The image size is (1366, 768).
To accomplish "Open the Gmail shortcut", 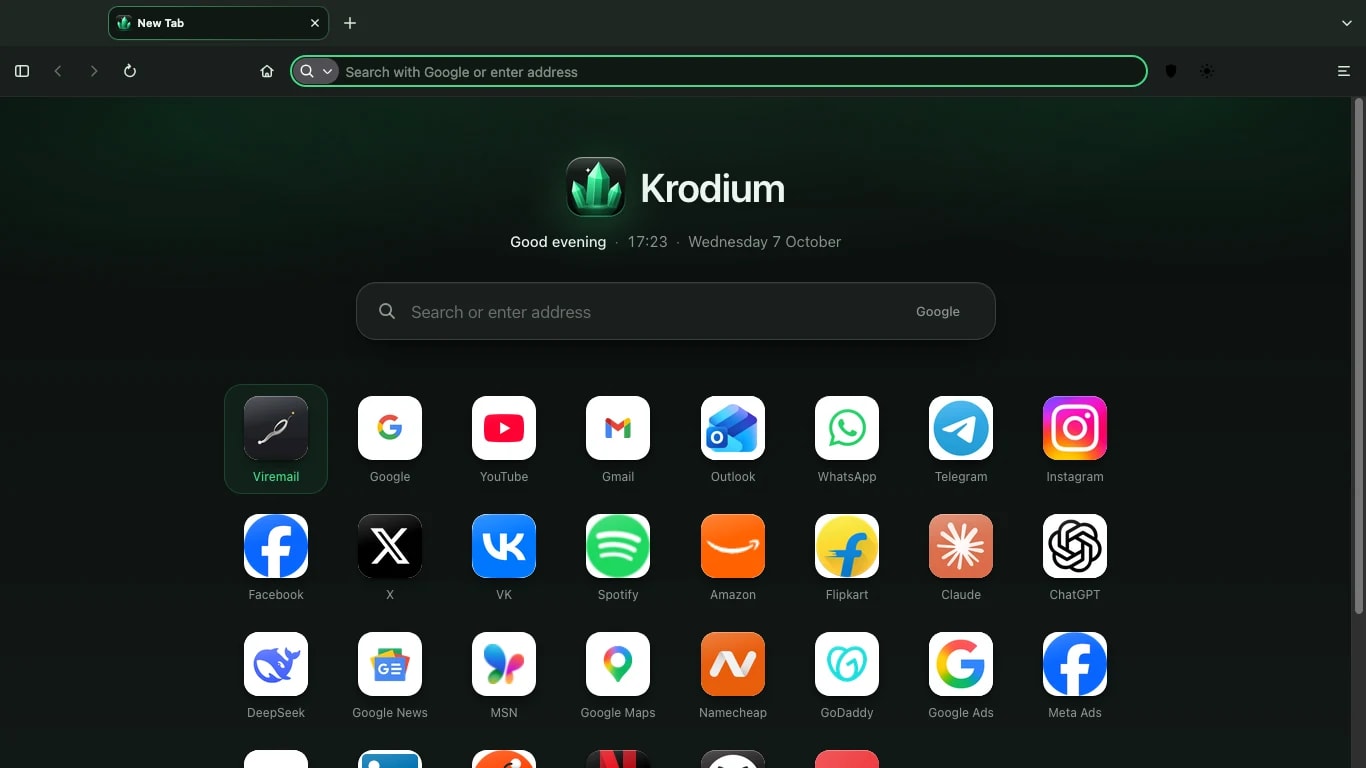I will 618,439.
